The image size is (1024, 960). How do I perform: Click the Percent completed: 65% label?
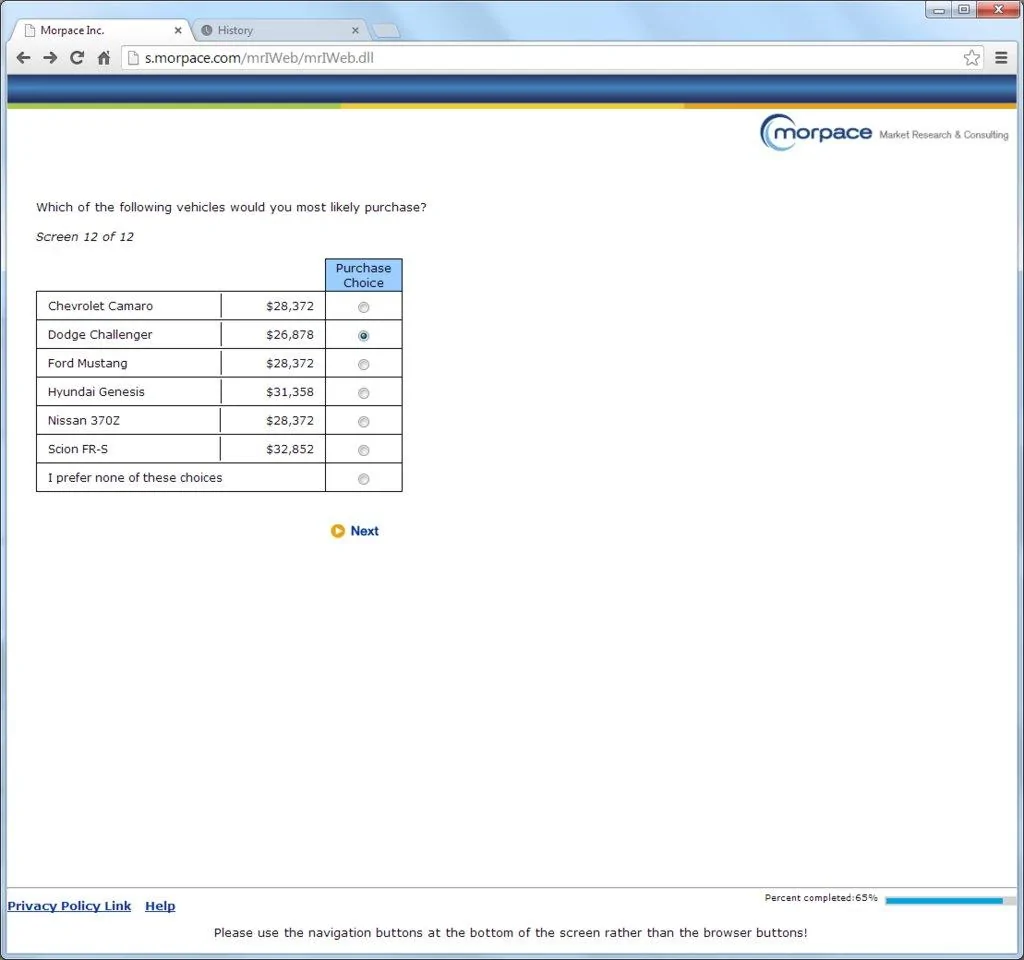click(x=821, y=898)
